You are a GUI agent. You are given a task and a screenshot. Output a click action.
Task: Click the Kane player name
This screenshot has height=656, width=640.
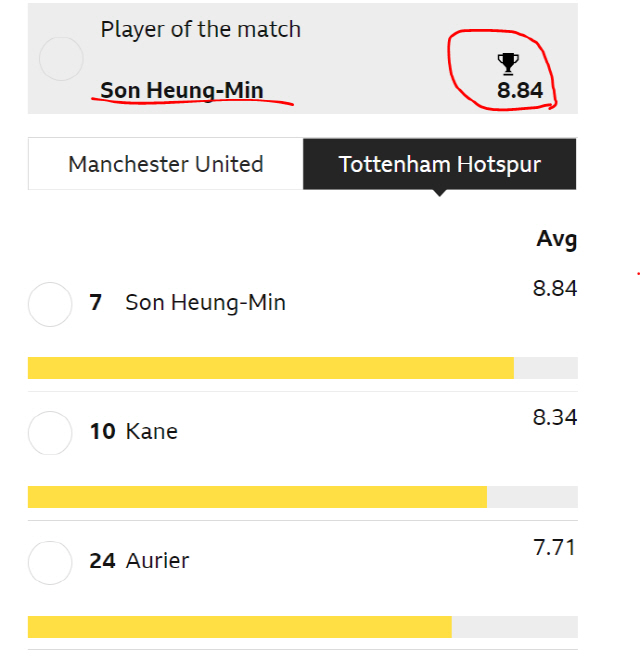point(151,431)
